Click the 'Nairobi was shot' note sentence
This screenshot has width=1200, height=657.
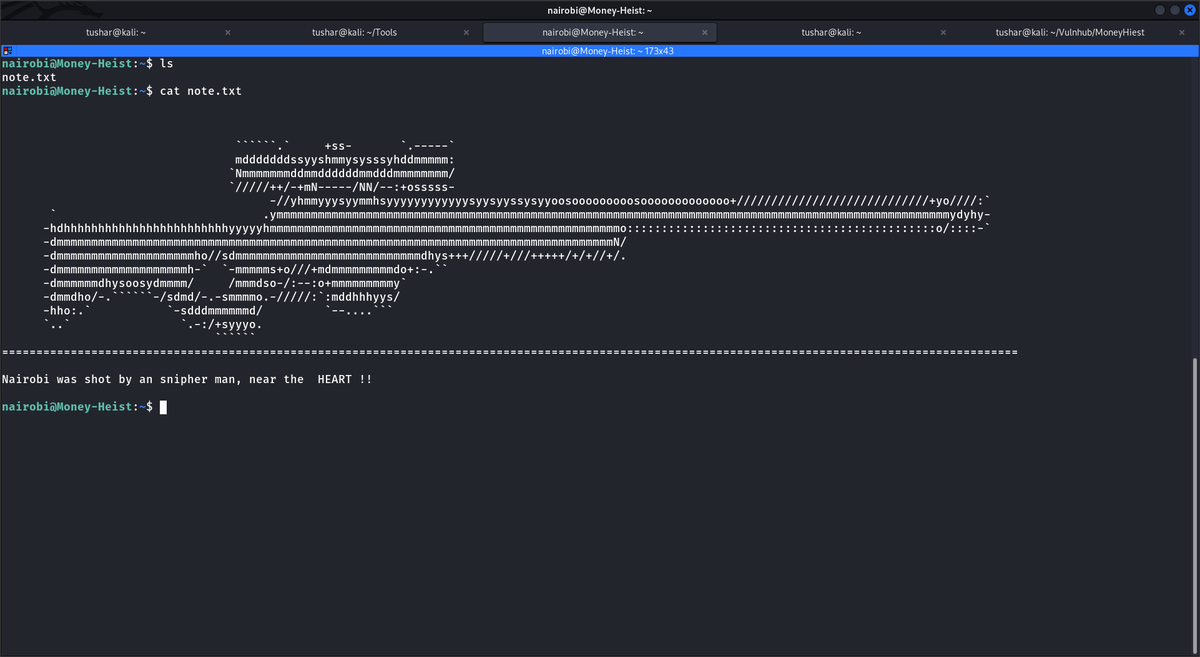pos(186,379)
